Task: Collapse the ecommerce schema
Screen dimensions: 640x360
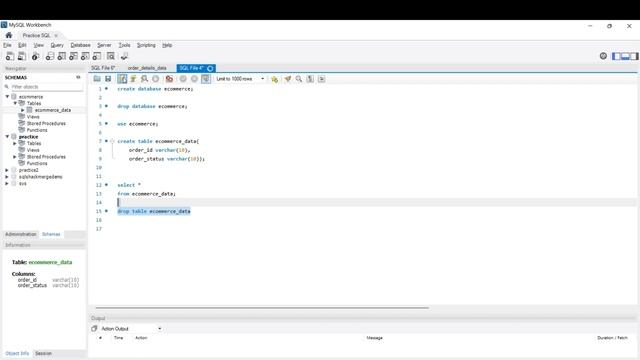Action: pyautogui.click(x=7, y=97)
